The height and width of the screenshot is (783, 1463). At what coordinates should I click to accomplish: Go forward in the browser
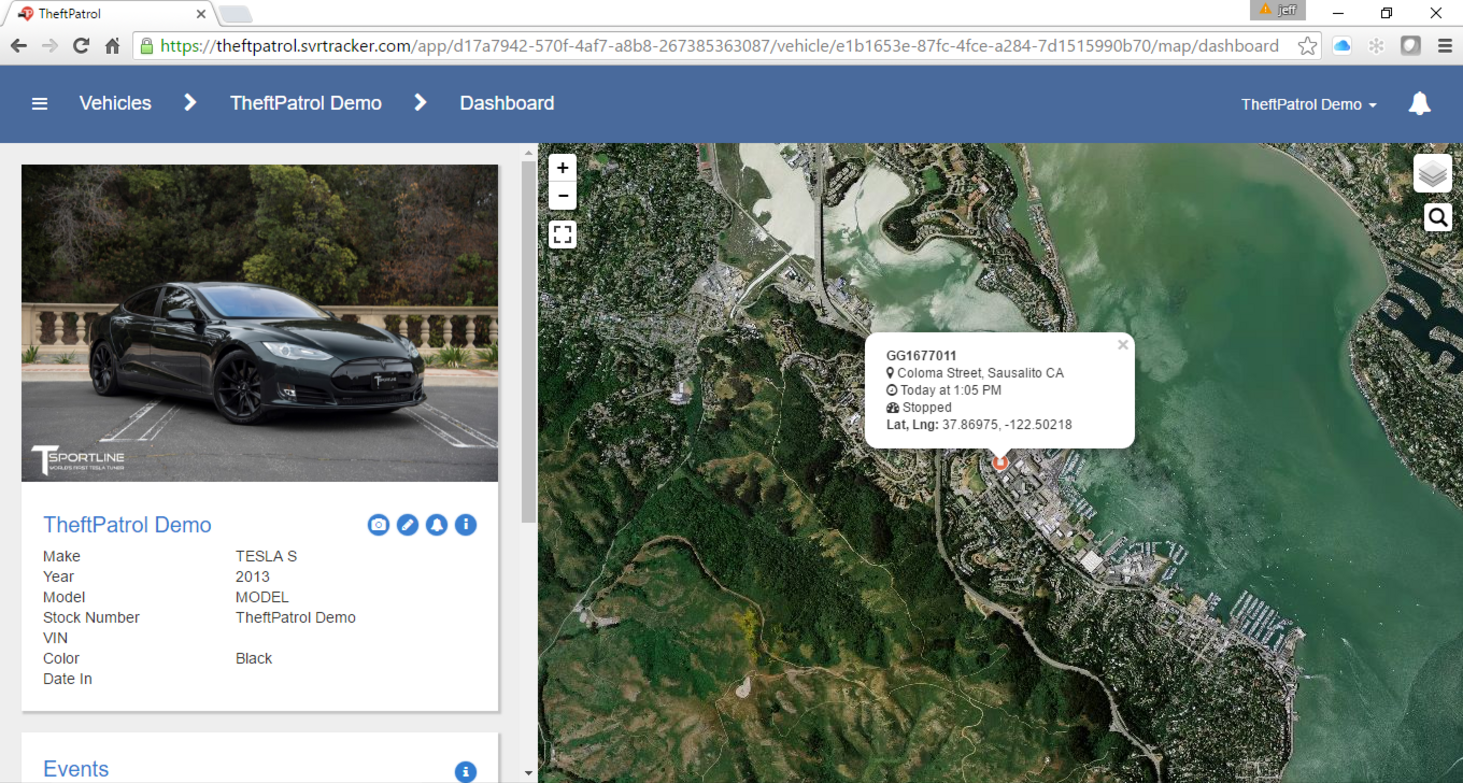pyautogui.click(x=49, y=46)
